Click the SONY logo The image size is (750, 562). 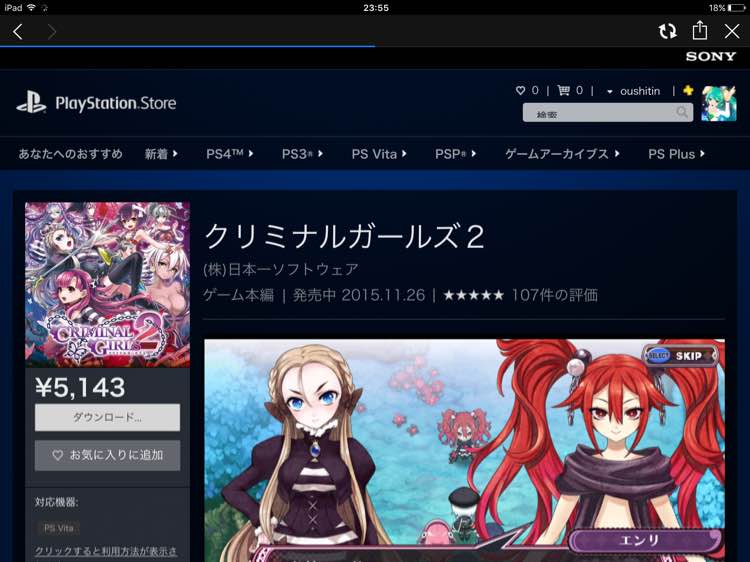(711, 56)
